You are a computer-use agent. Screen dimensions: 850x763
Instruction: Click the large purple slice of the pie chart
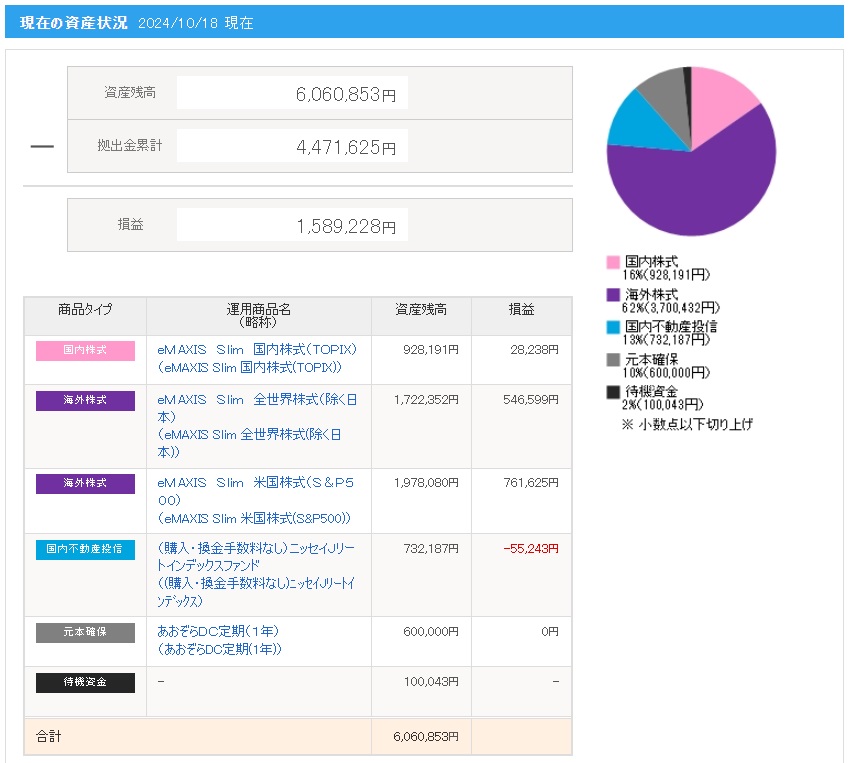pyautogui.click(x=700, y=190)
